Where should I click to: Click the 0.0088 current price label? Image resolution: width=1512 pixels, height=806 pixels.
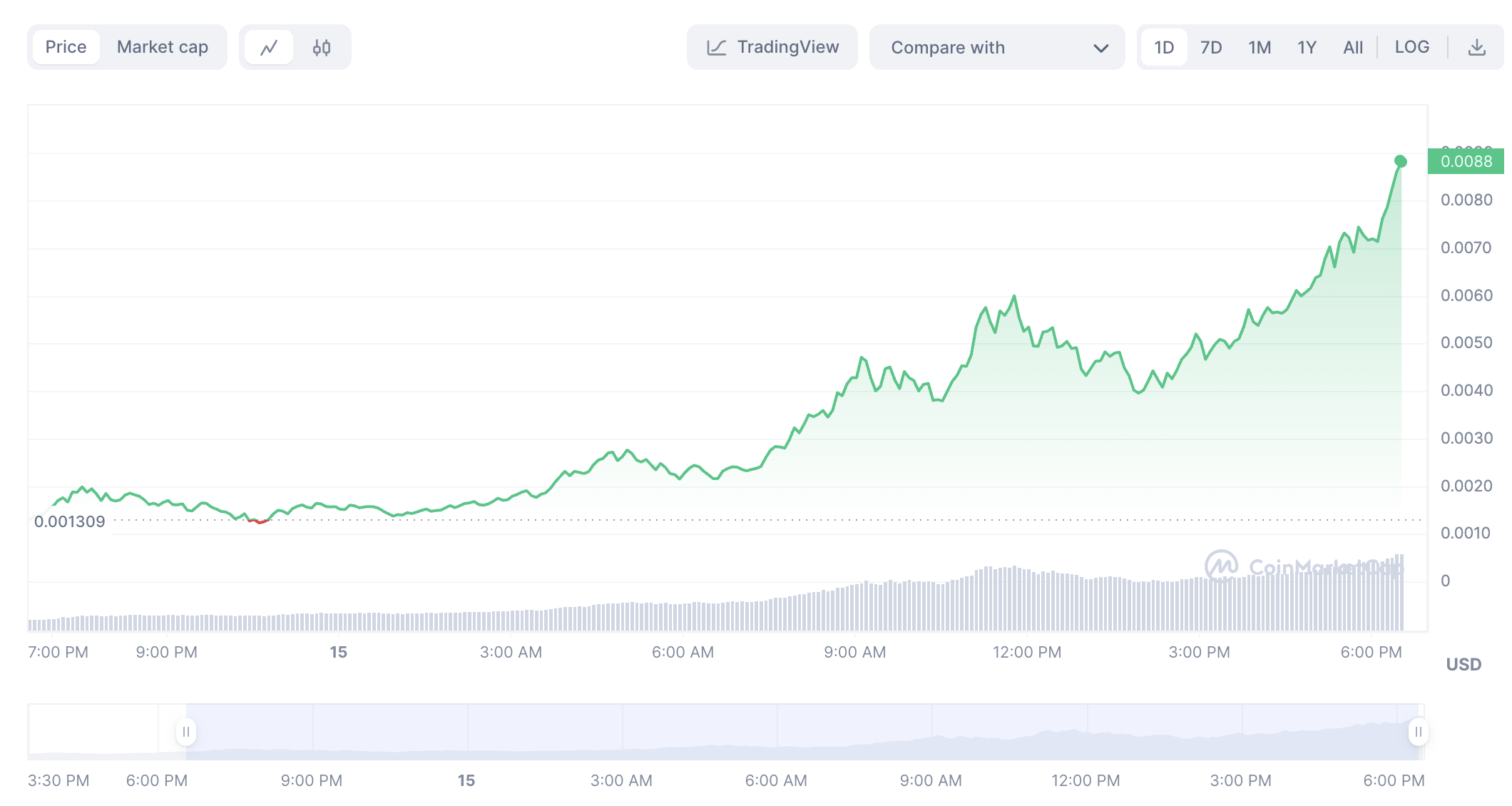click(x=1466, y=161)
